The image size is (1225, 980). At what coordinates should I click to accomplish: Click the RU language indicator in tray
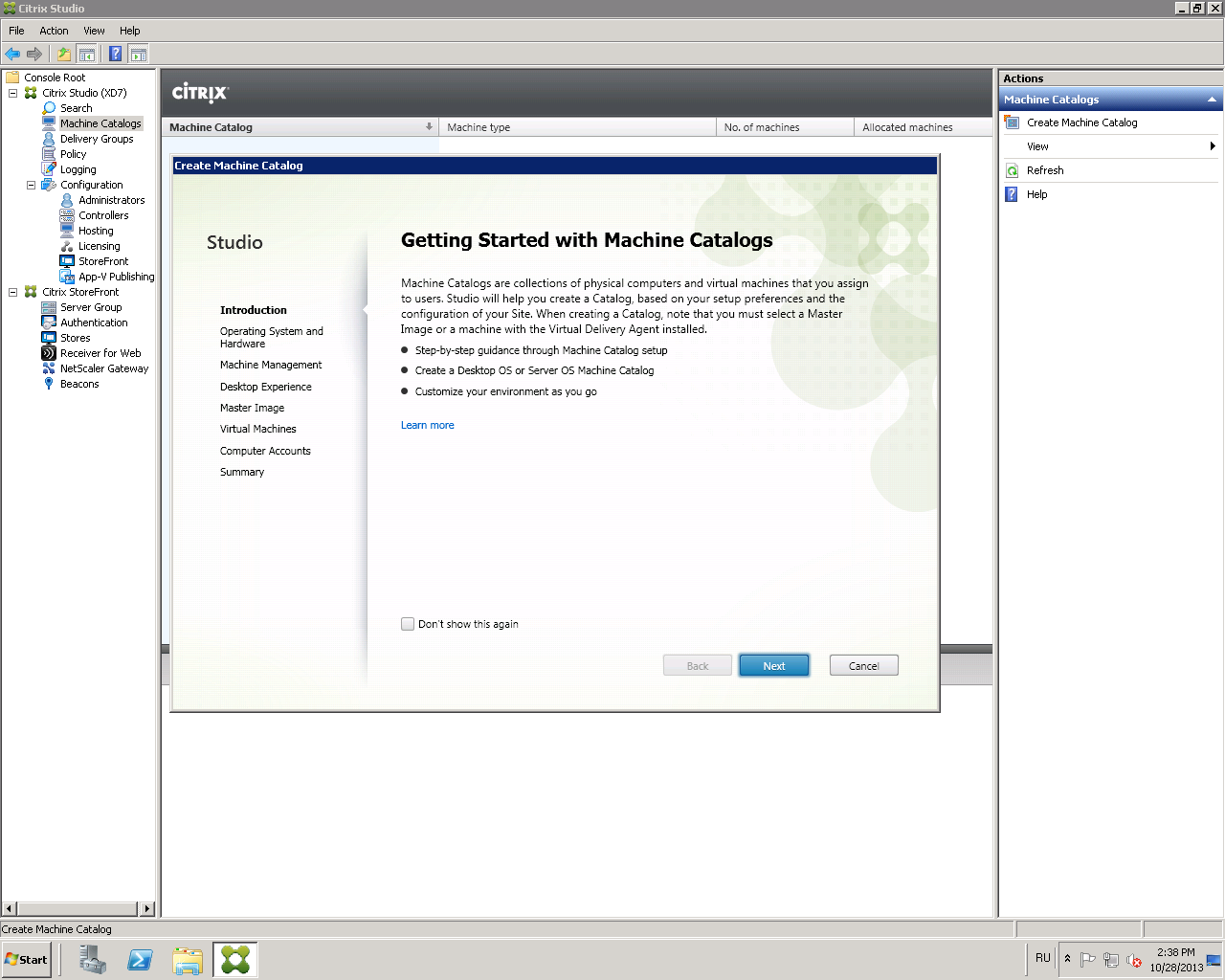(1043, 958)
